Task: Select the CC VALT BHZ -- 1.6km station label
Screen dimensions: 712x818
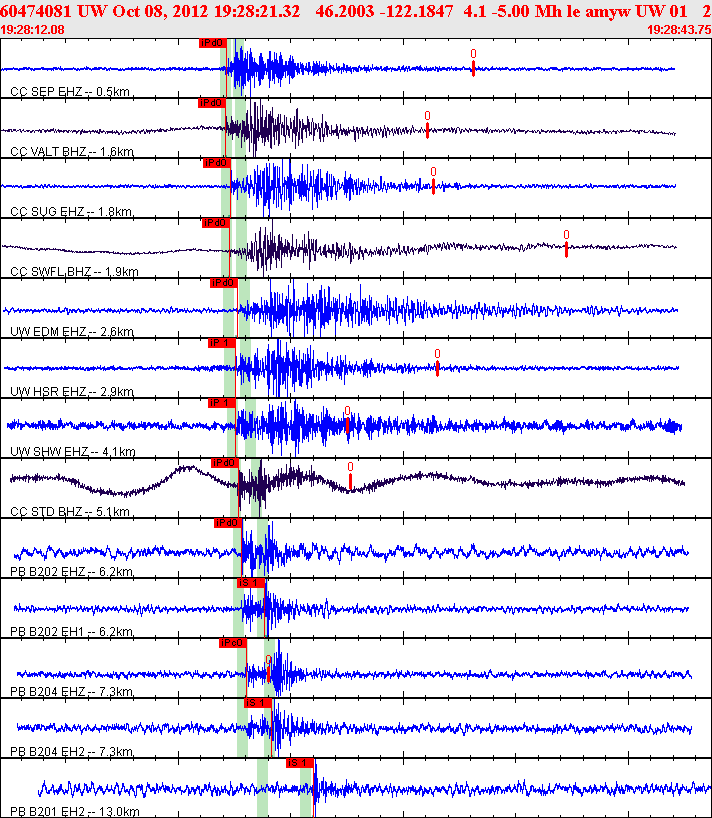Action: 72,152
